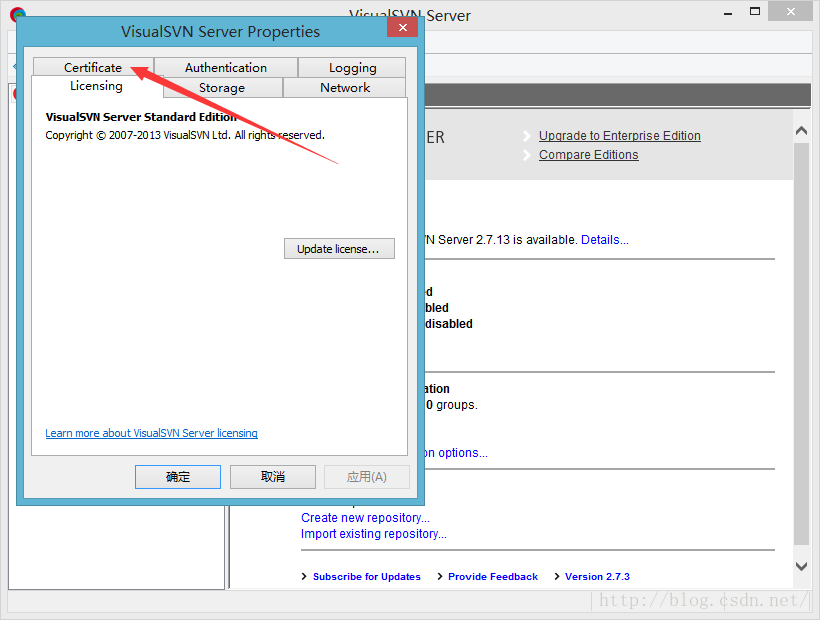Click the Version 2.7.3 link

[597, 577]
